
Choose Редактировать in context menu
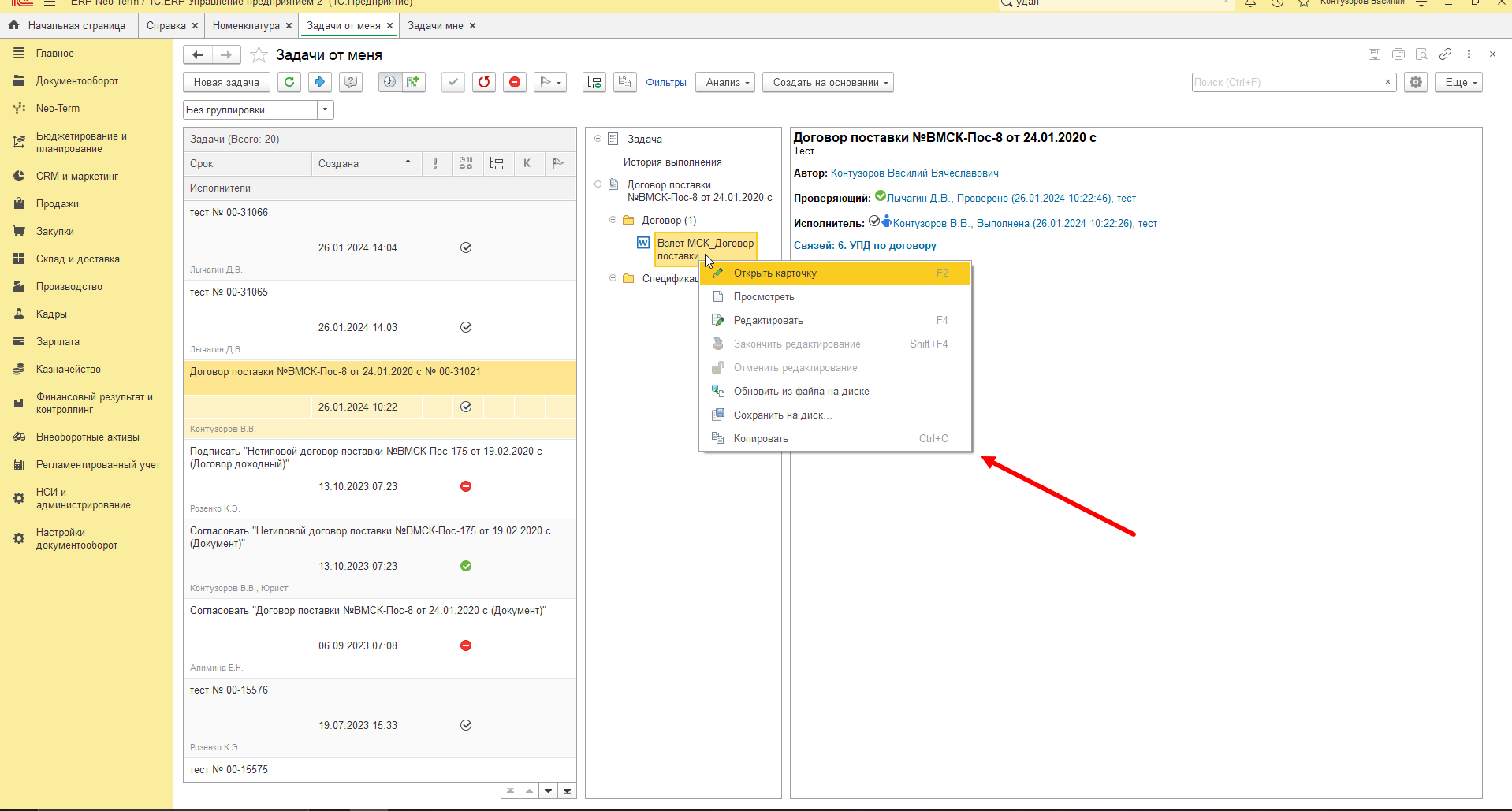pos(835,320)
